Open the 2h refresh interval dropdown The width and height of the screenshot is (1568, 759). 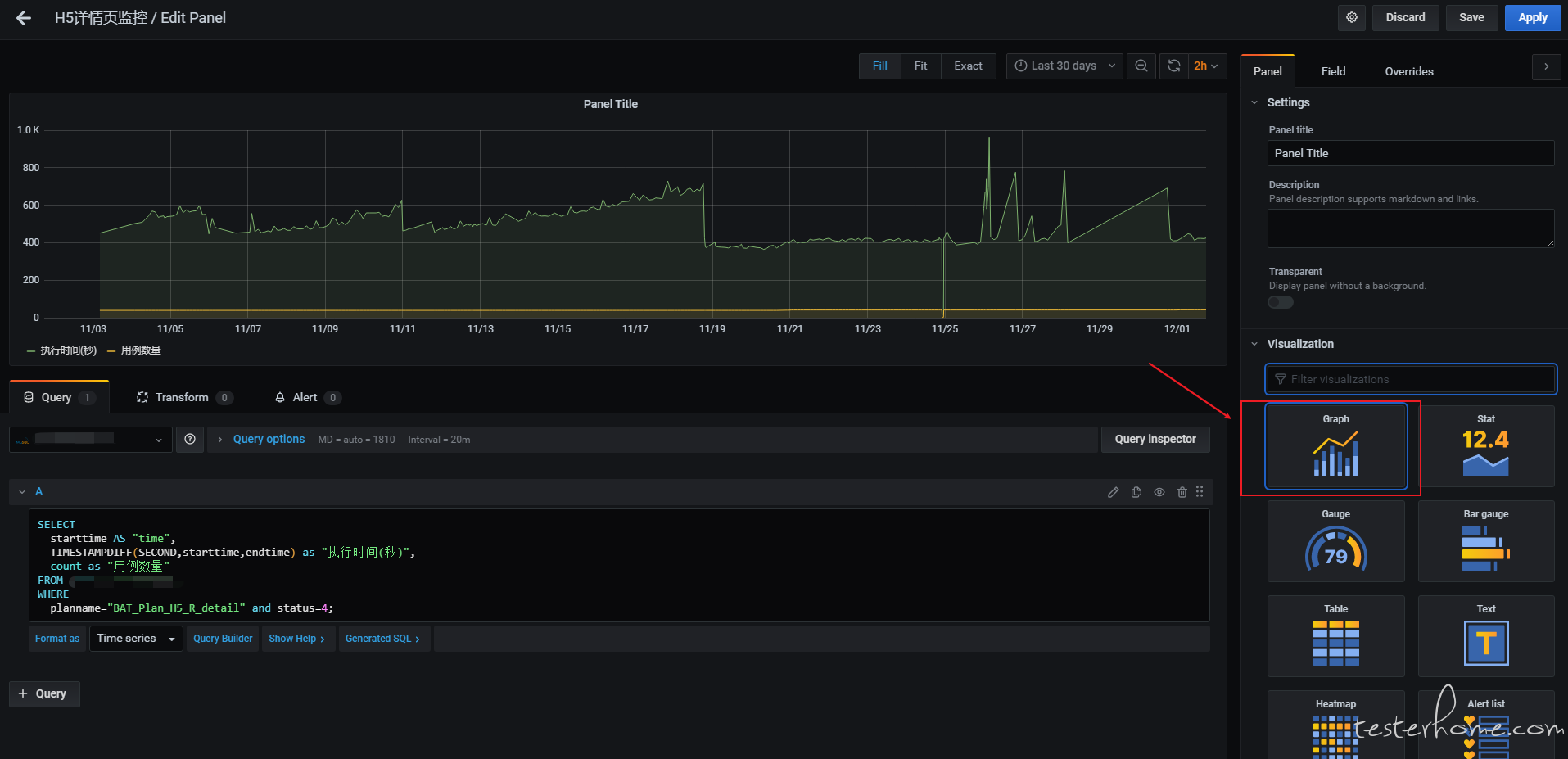pos(1206,66)
